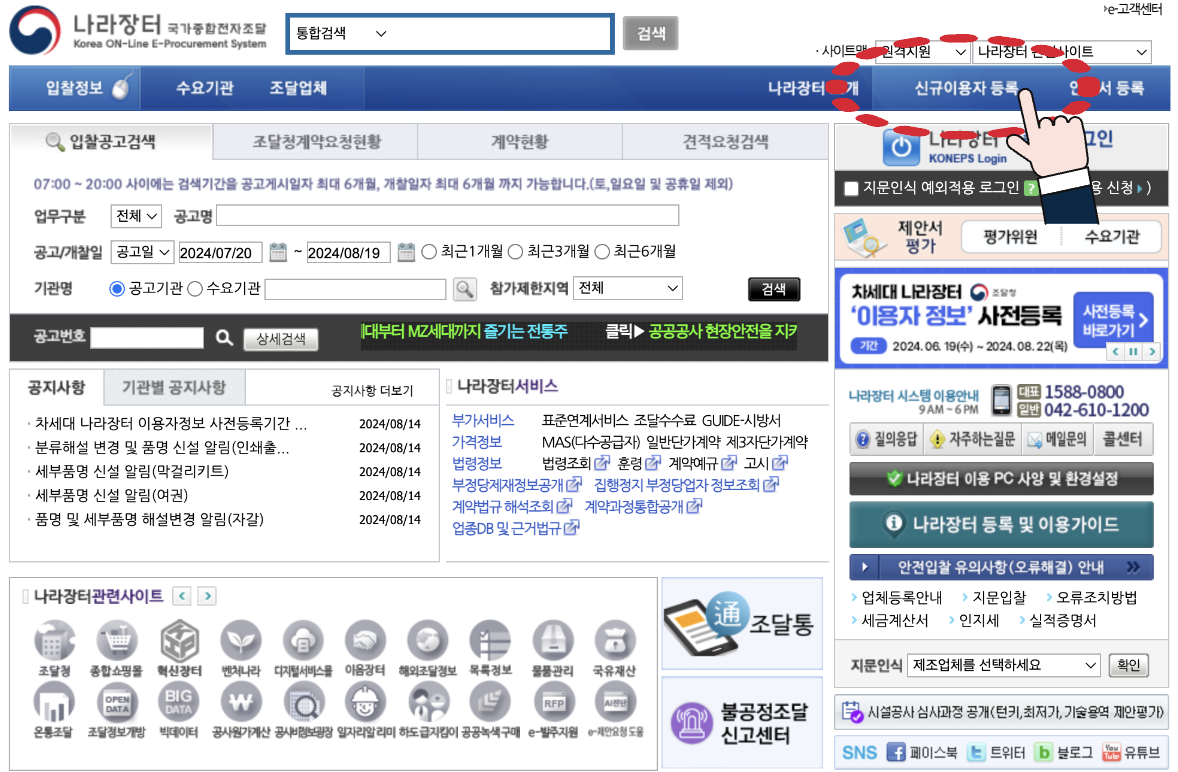Open the 조달업체 main menu
This screenshot has width=1178, height=772.
(298, 88)
